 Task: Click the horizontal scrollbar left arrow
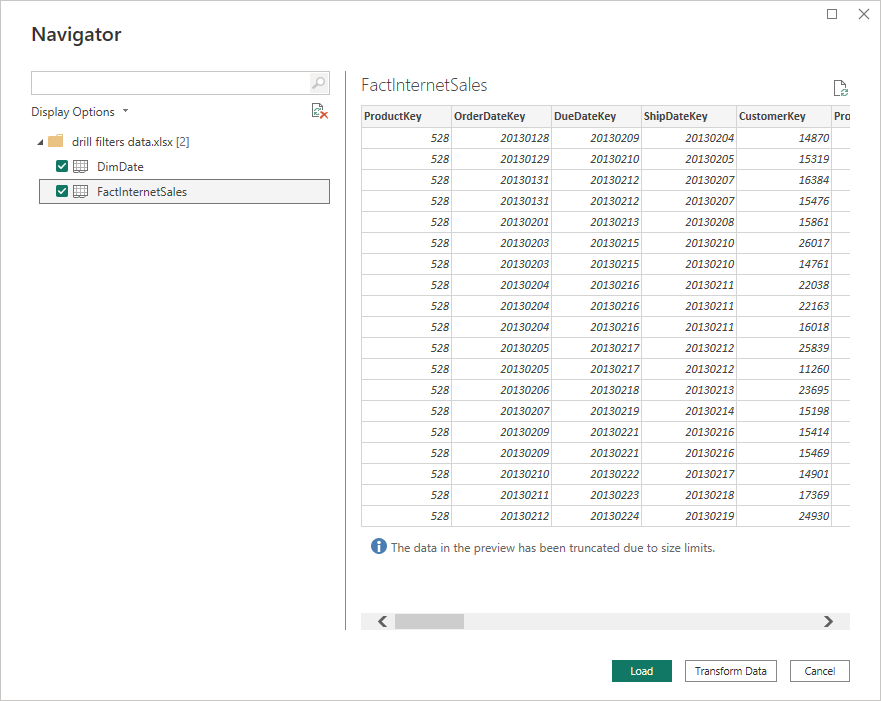[383, 621]
